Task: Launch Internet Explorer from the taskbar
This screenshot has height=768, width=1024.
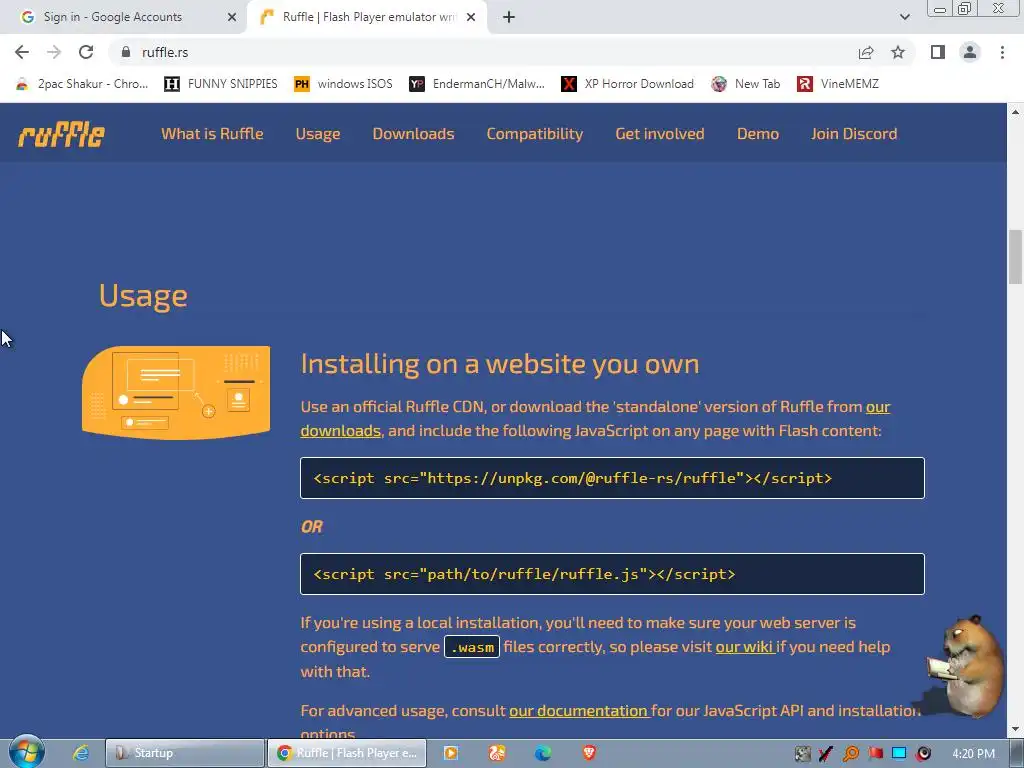Action: tap(80, 753)
